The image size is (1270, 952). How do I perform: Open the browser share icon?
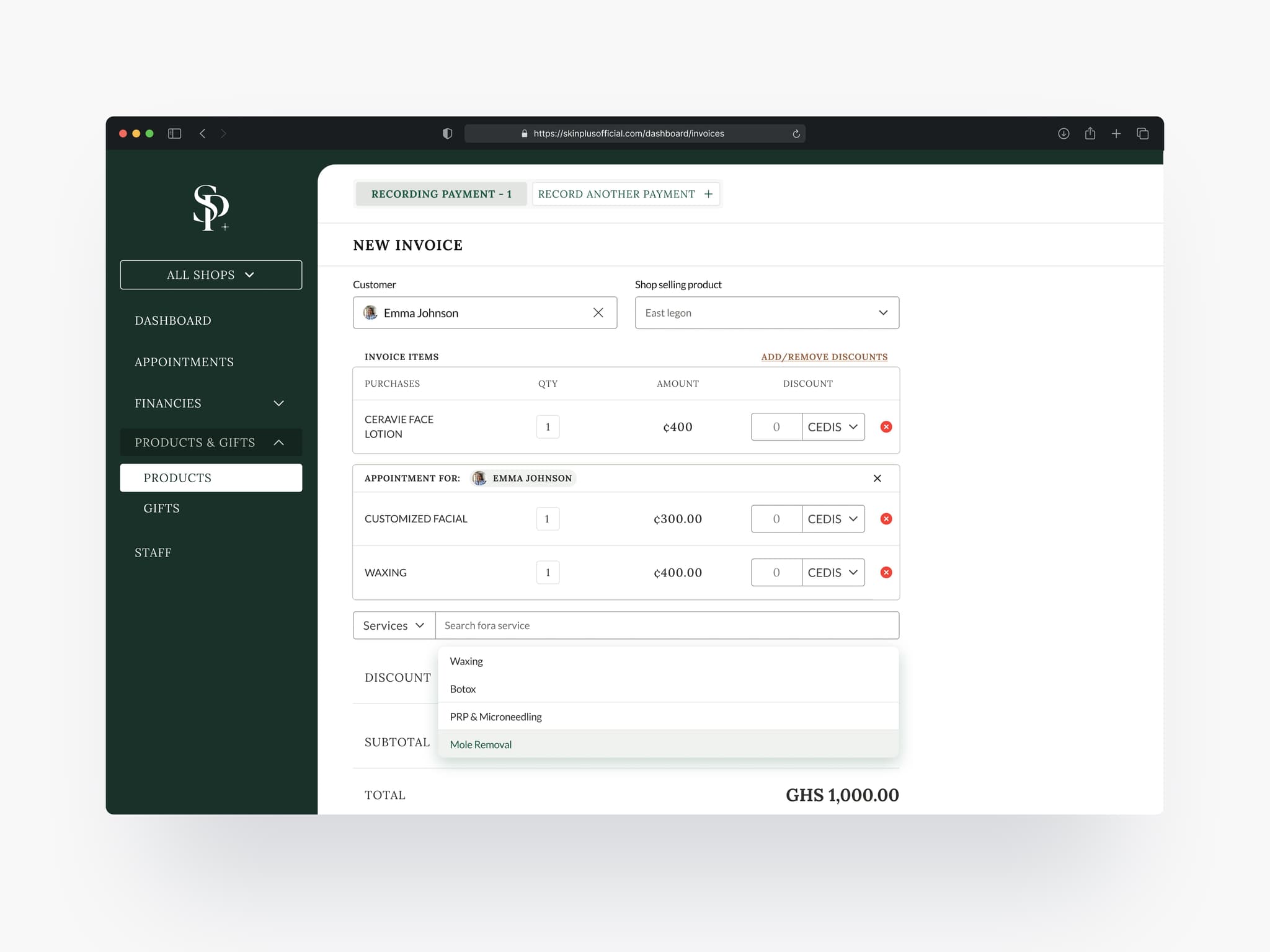(1090, 133)
